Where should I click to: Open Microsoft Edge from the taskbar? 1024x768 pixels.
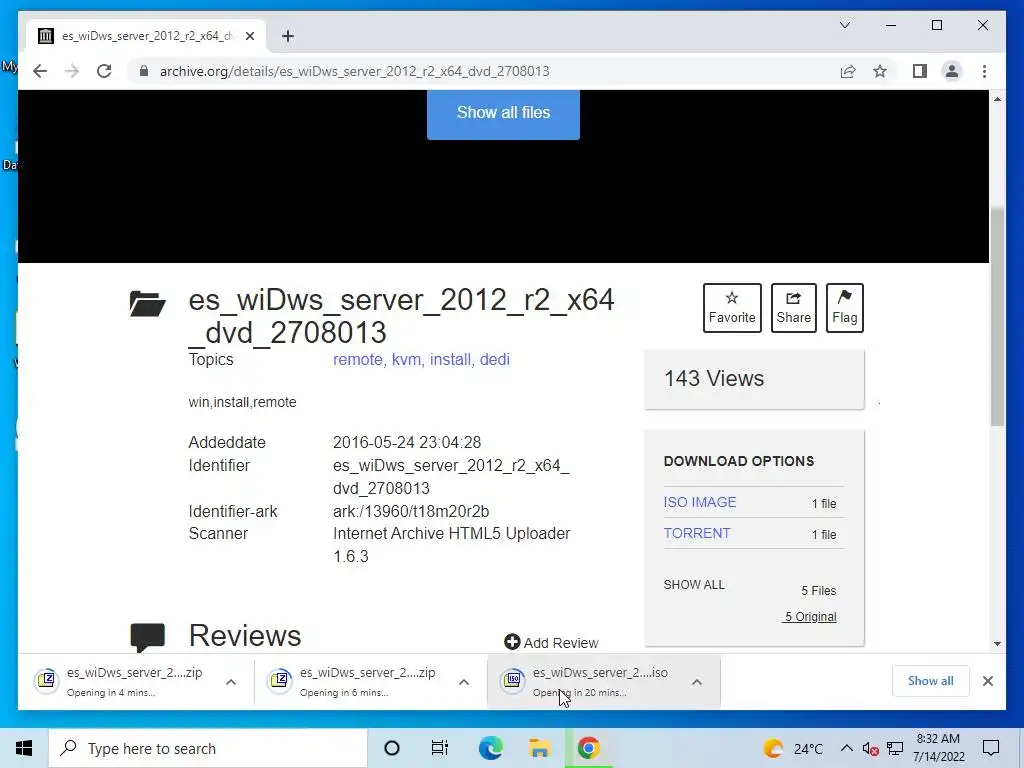(490, 748)
